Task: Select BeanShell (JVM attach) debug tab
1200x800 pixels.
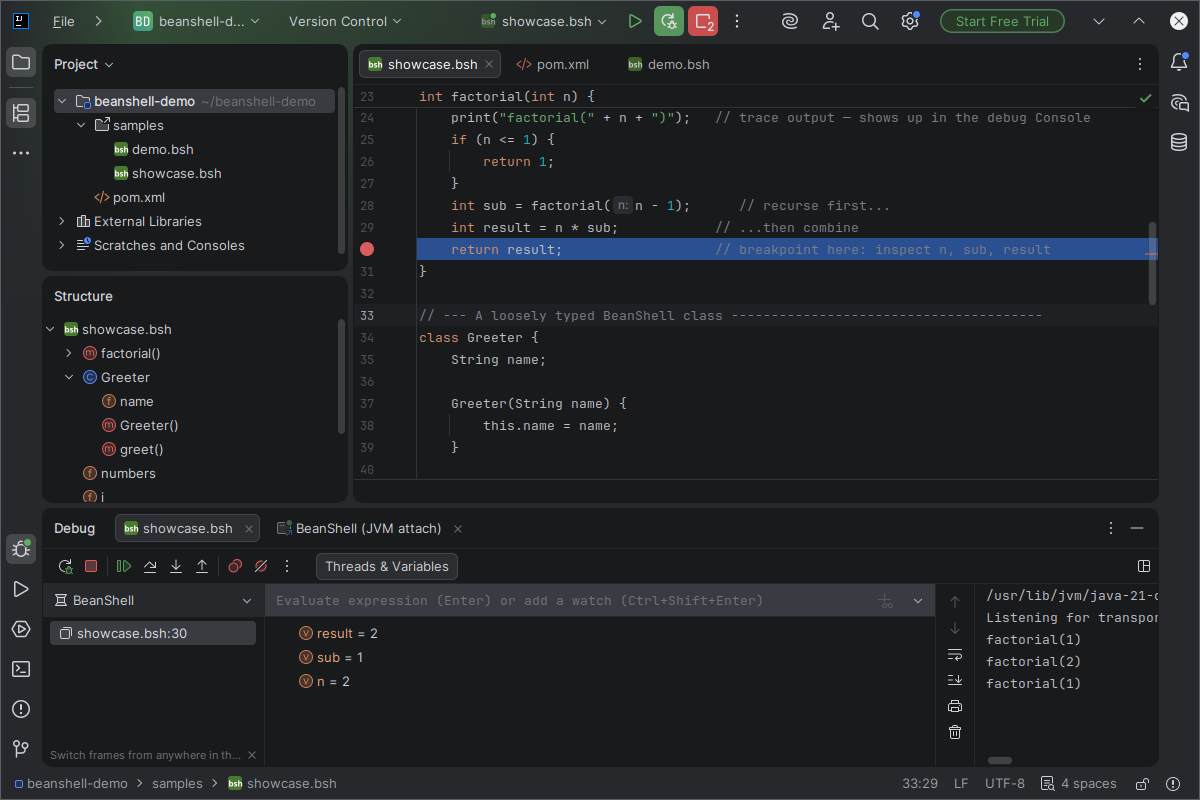Action: coord(371,528)
